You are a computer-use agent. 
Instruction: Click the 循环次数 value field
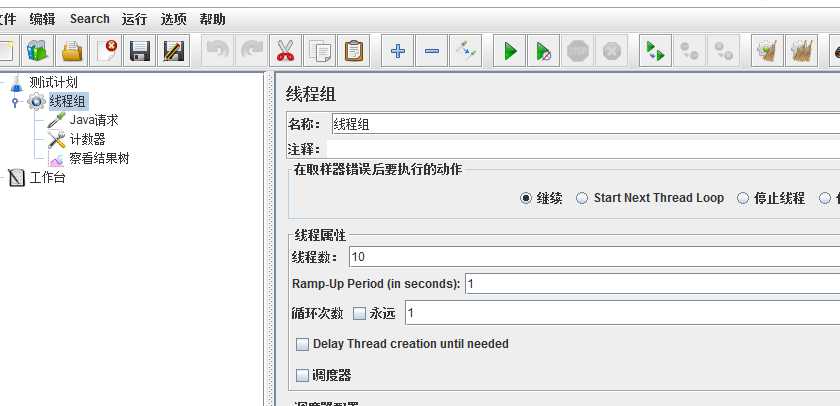pyautogui.click(x=622, y=313)
